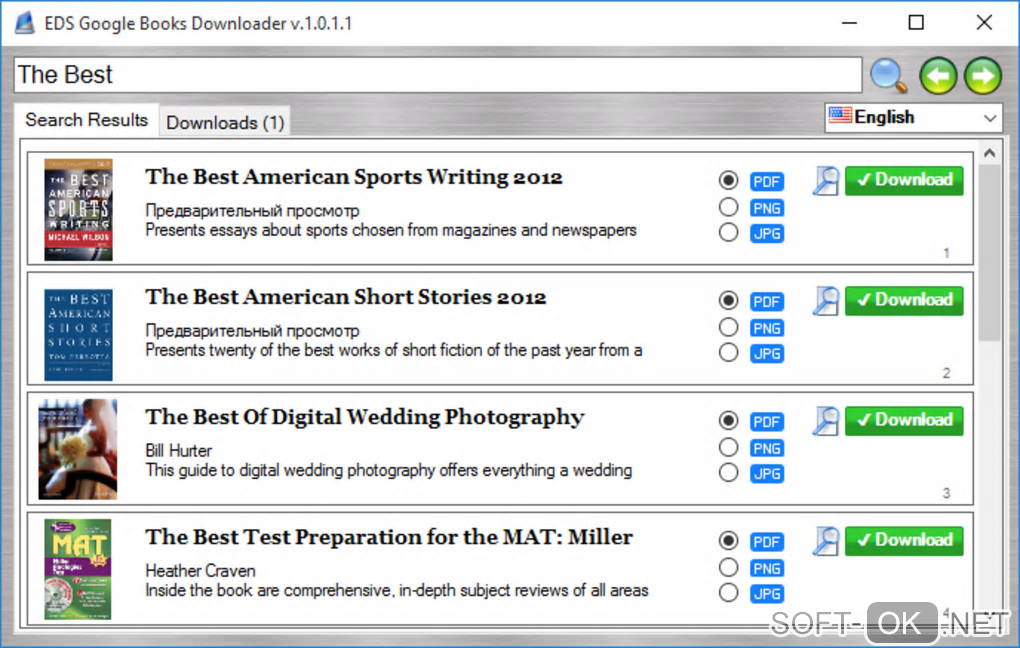Select PDF radio for Sports Writing 2012
The height and width of the screenshot is (648, 1020).
729,180
